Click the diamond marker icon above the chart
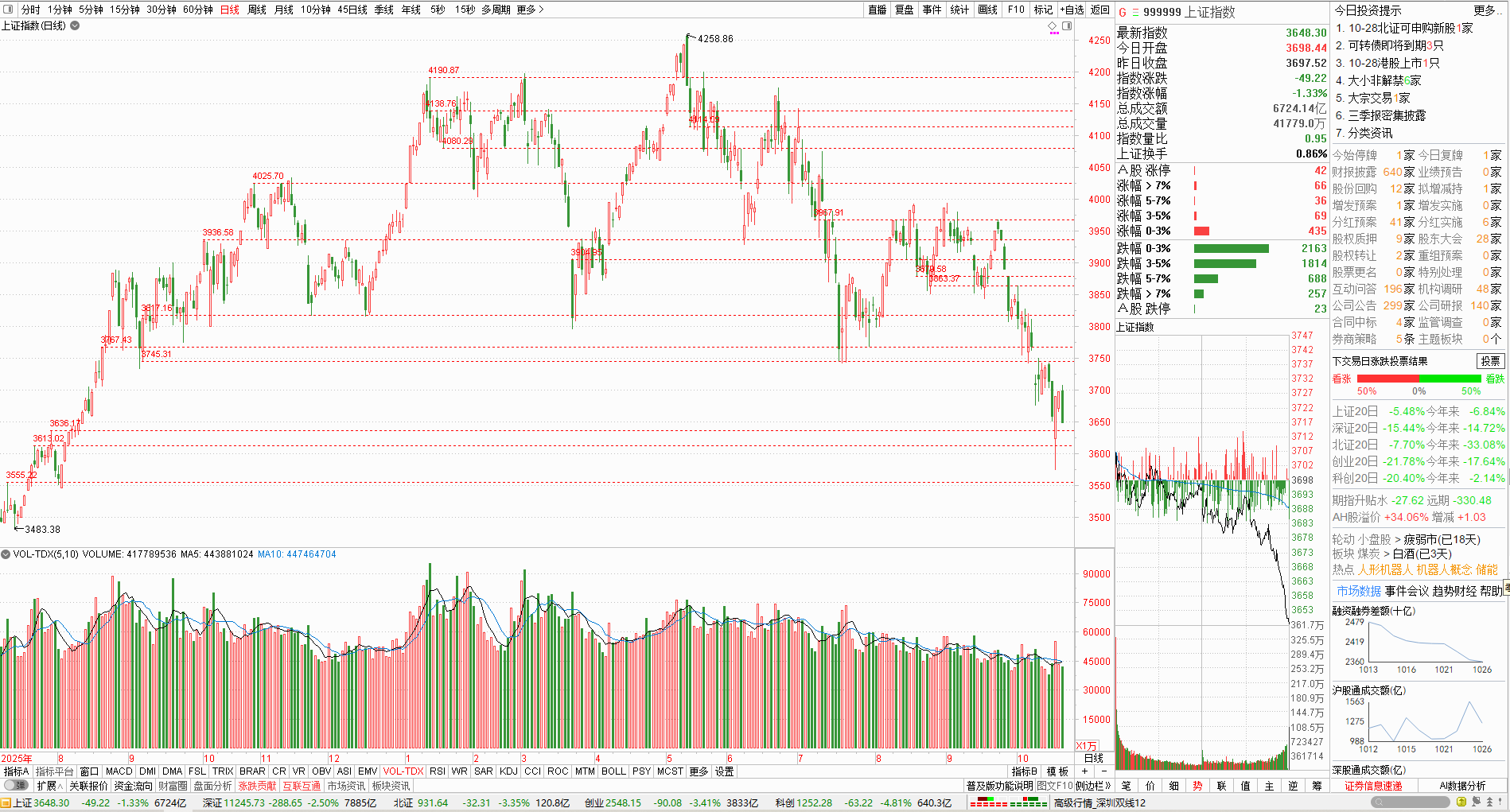The height and width of the screenshot is (812, 1510). (x=1052, y=26)
